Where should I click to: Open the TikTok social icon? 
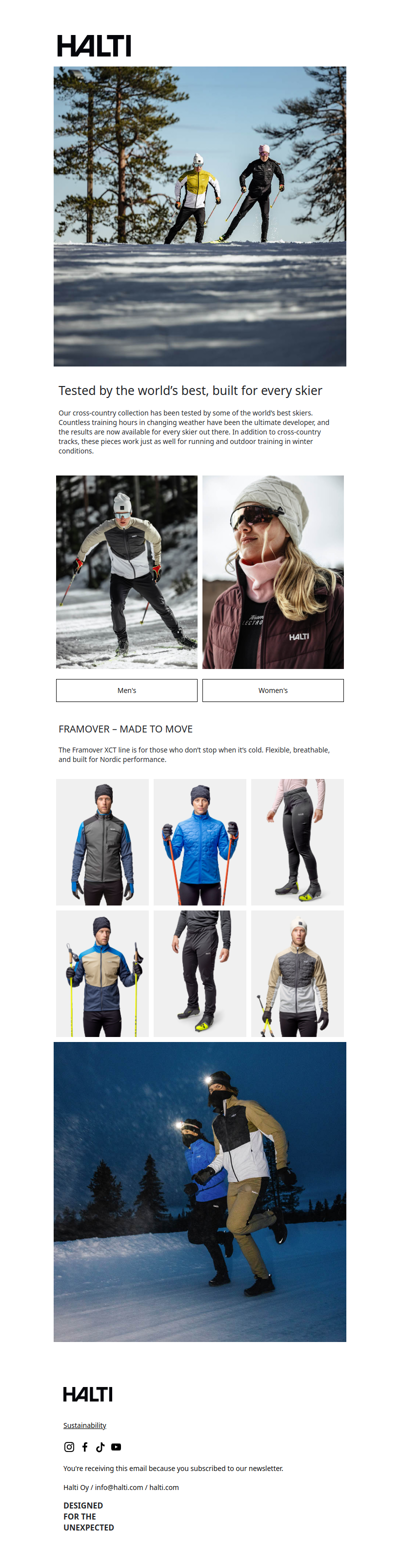coord(100,1447)
